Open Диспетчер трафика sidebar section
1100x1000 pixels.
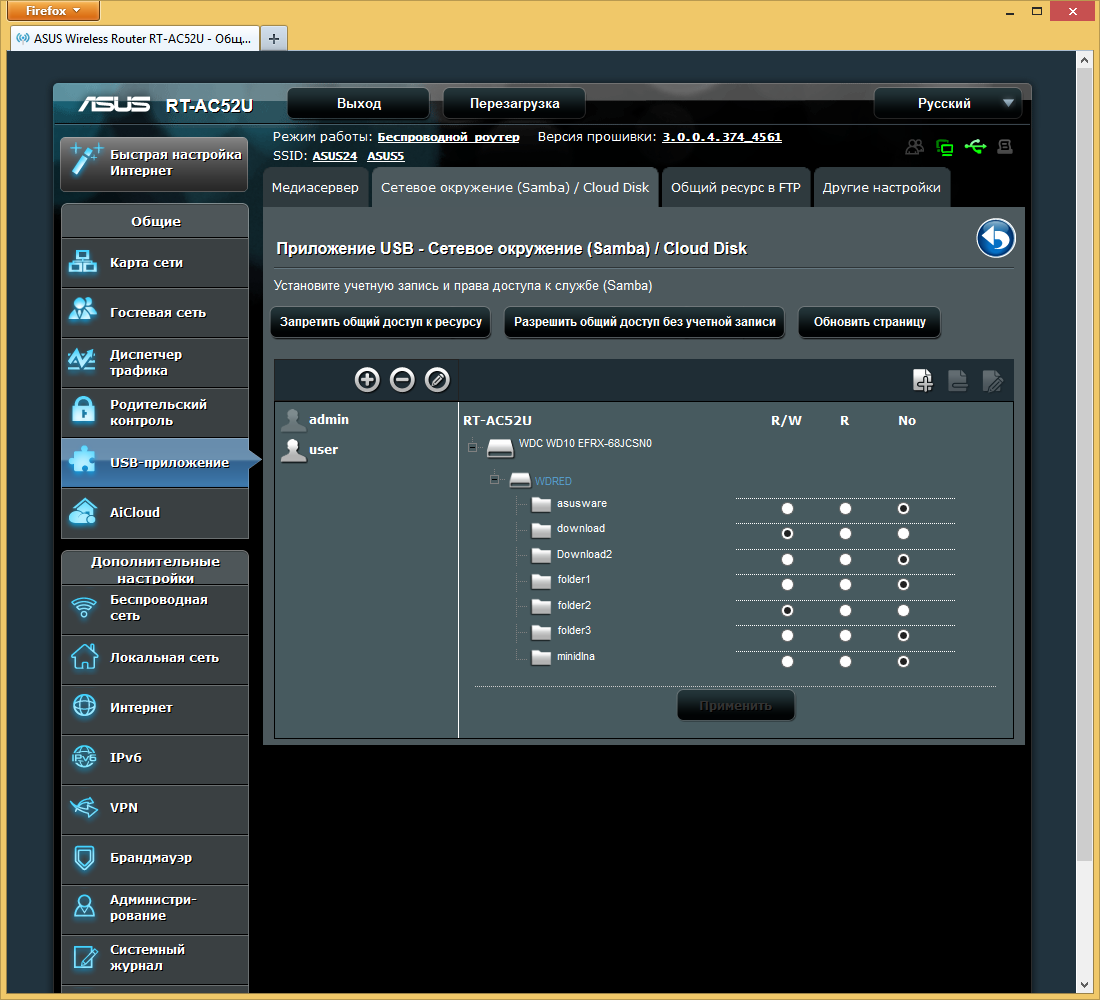click(155, 363)
